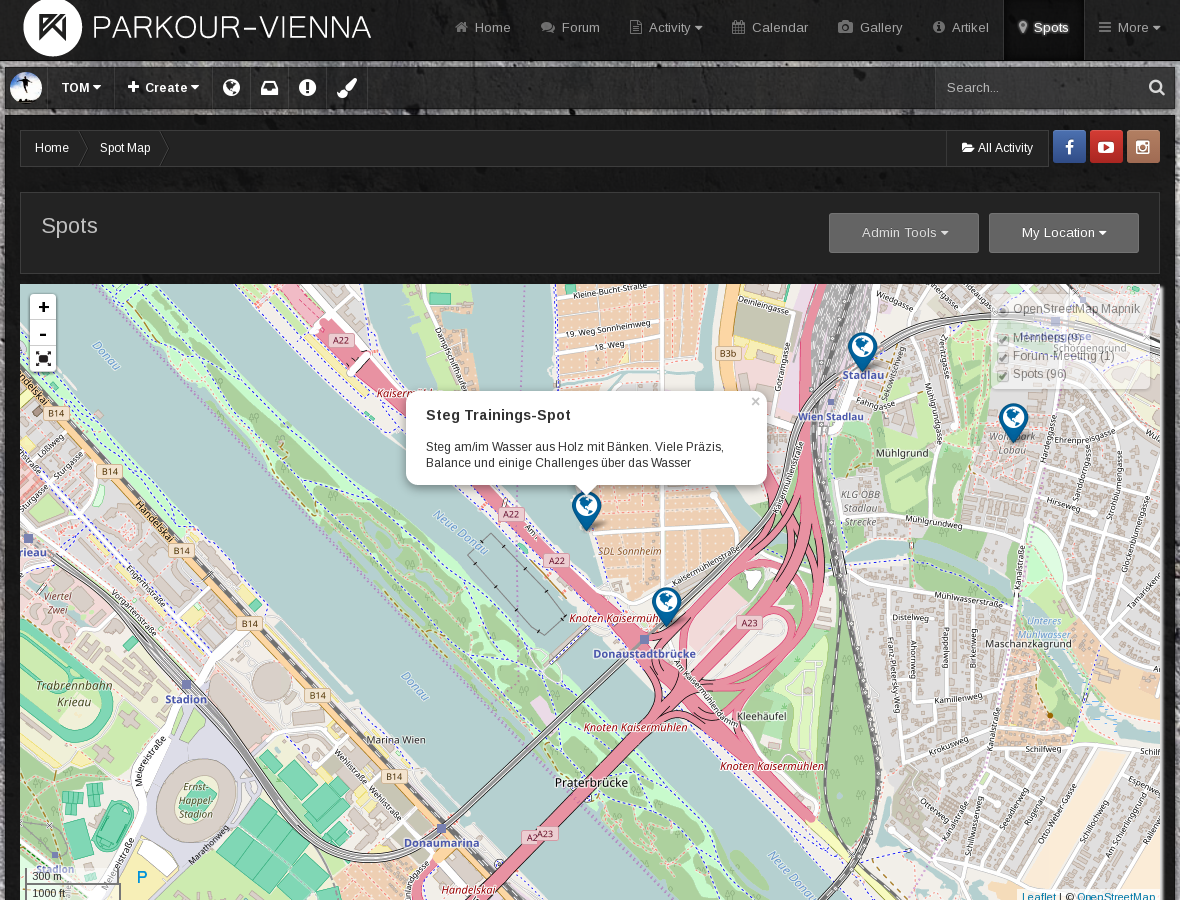Screen dimensions: 1180x900
Task: Toggle the Forum-Meeting layer checkbox
Action: (x=1002, y=357)
